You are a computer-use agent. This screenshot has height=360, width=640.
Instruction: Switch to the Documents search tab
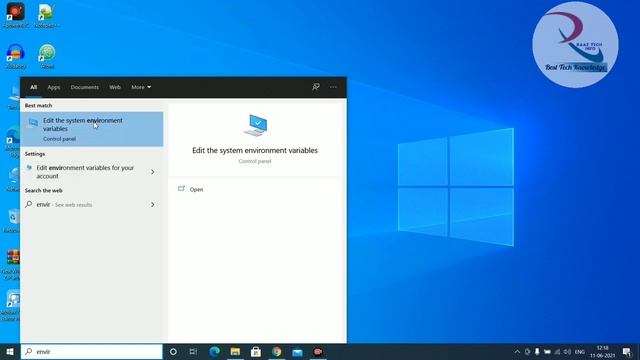pyautogui.click(x=84, y=87)
